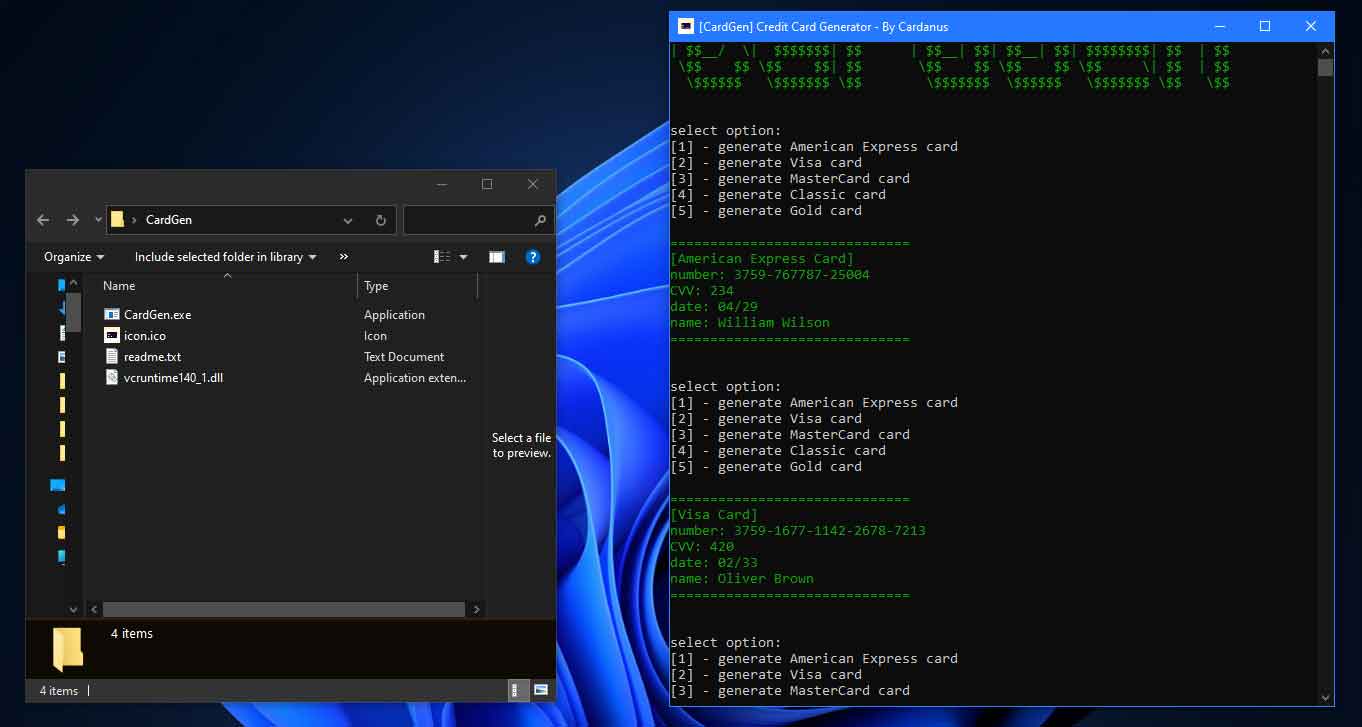
Task: Open File Explorer help via question mark
Action: 532,257
